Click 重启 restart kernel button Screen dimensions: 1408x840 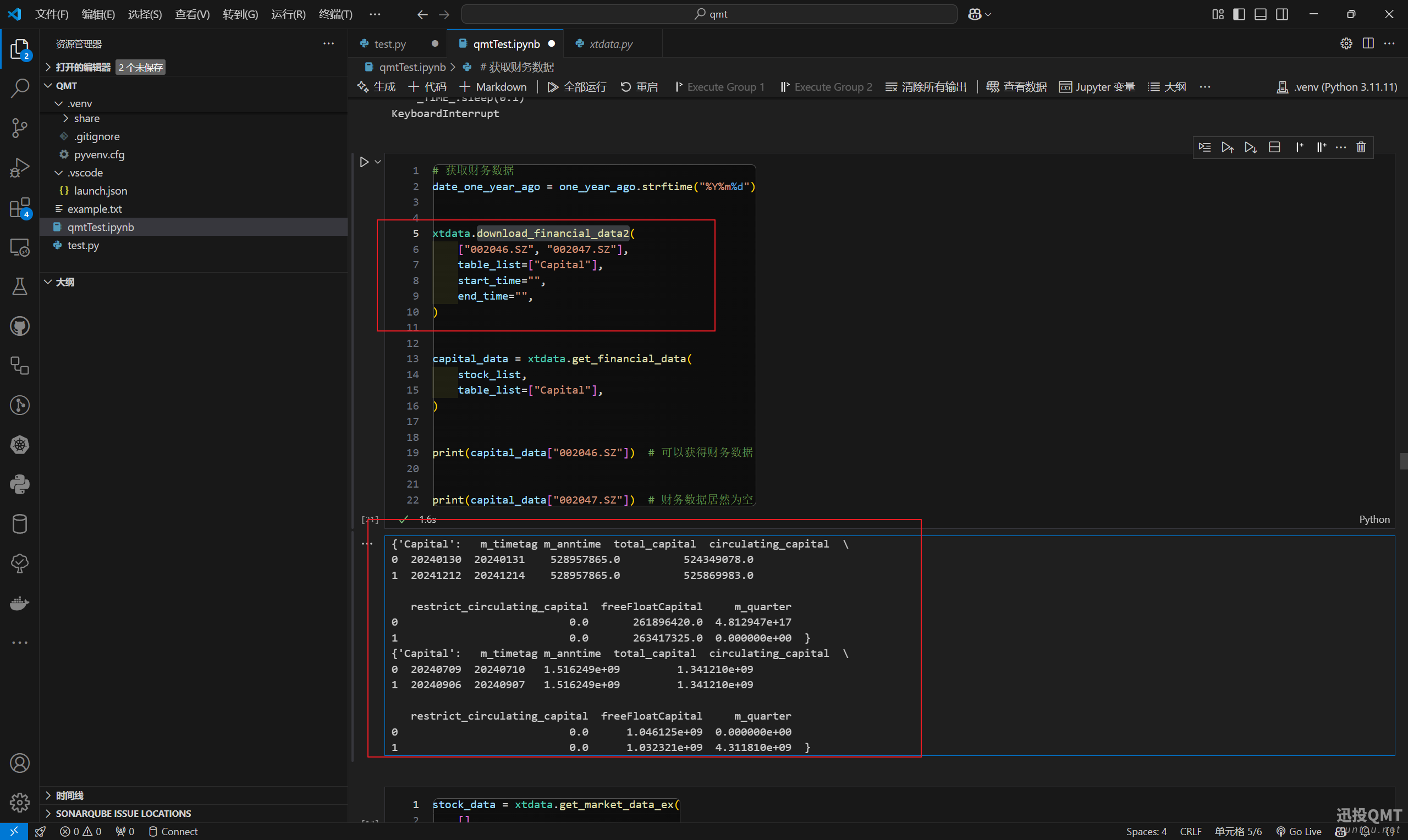(x=640, y=87)
